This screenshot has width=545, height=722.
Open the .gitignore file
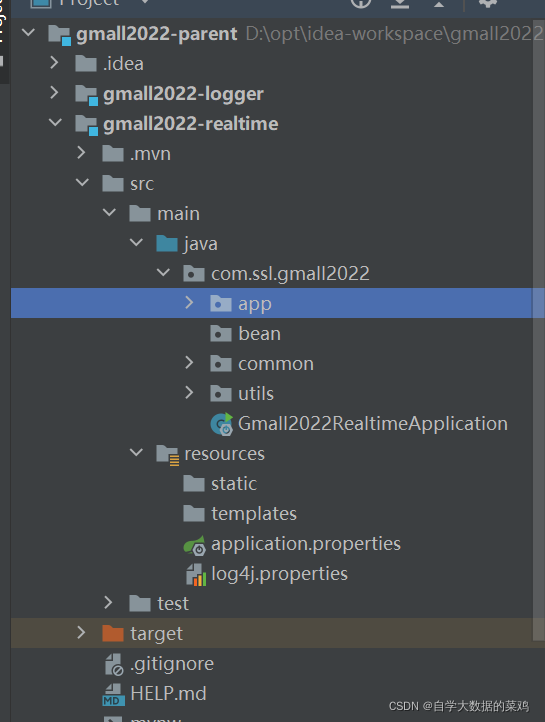(172, 664)
